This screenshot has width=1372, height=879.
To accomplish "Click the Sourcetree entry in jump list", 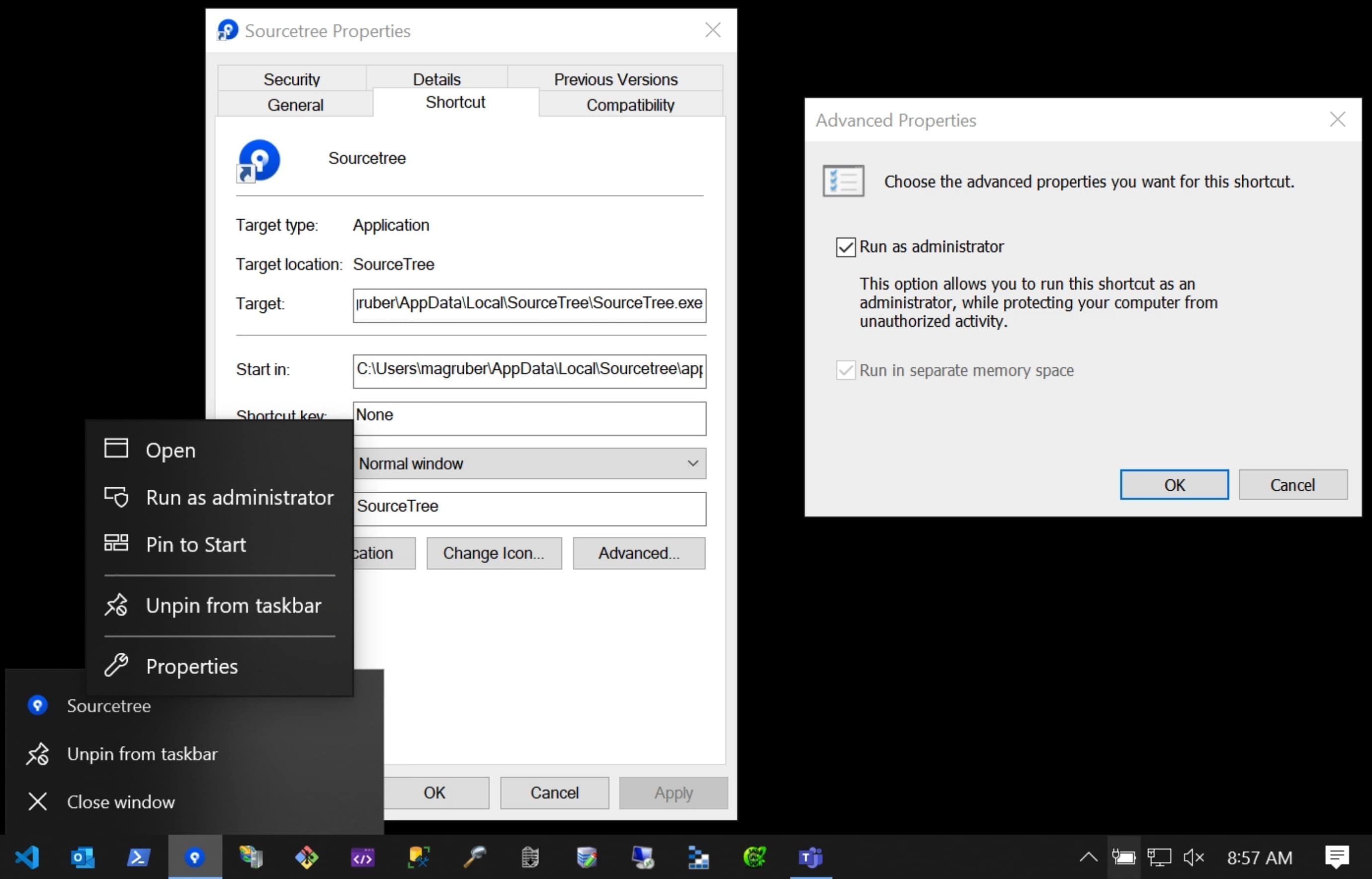I will pos(194,706).
